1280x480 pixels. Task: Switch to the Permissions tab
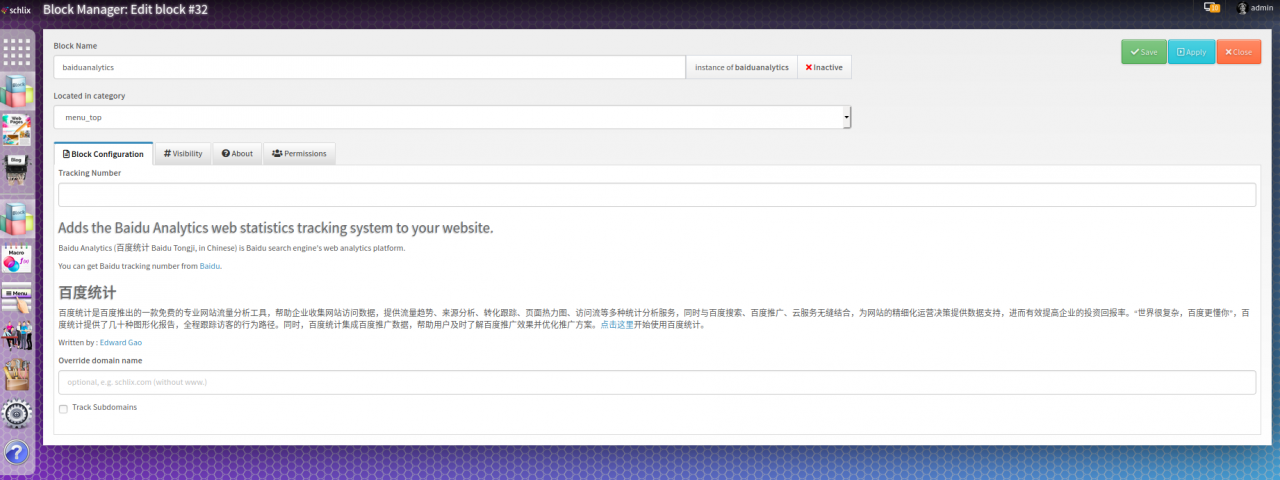pos(299,154)
